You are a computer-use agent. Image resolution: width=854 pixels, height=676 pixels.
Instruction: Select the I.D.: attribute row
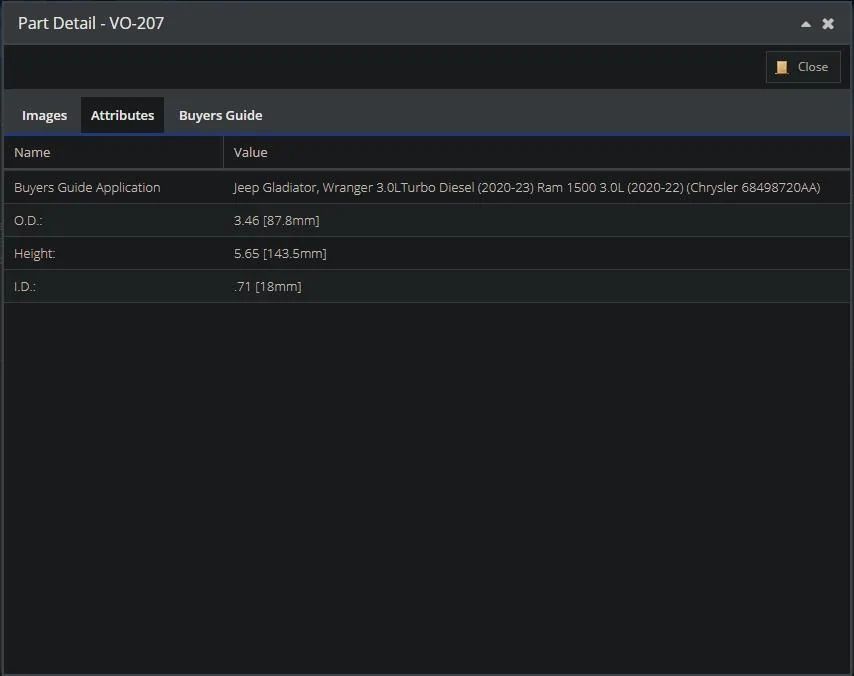(x=427, y=286)
